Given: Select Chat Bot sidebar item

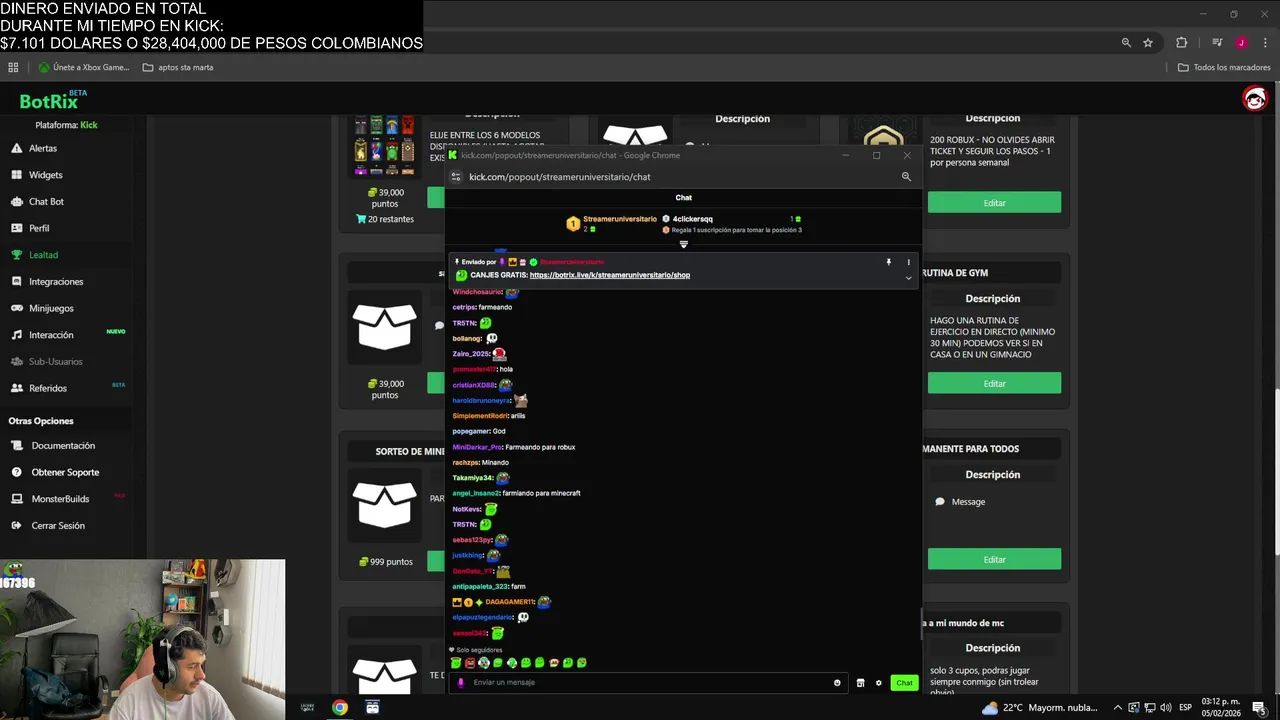Looking at the screenshot, I should click(46, 201).
